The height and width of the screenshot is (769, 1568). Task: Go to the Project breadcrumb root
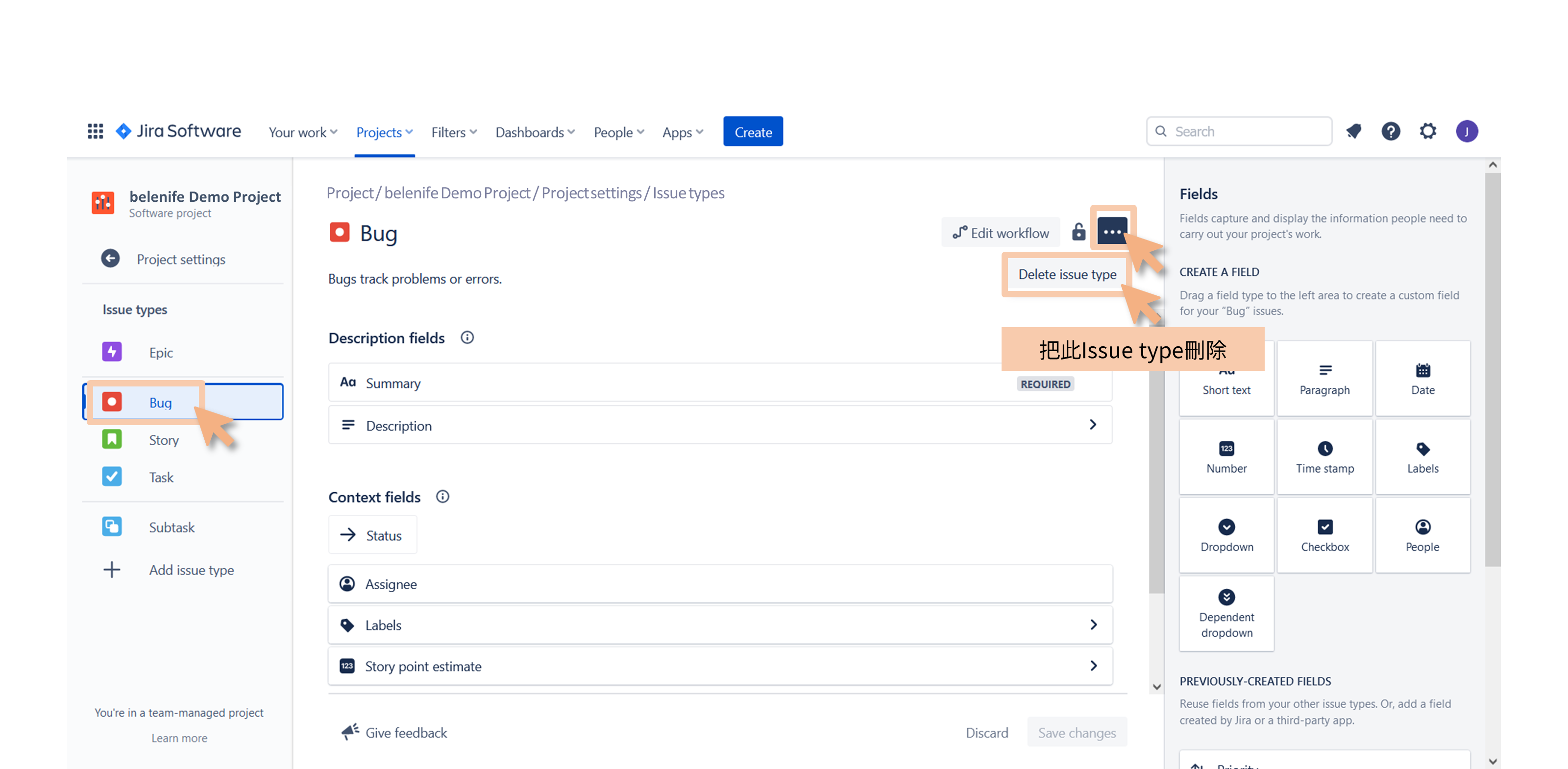pyautogui.click(x=349, y=193)
